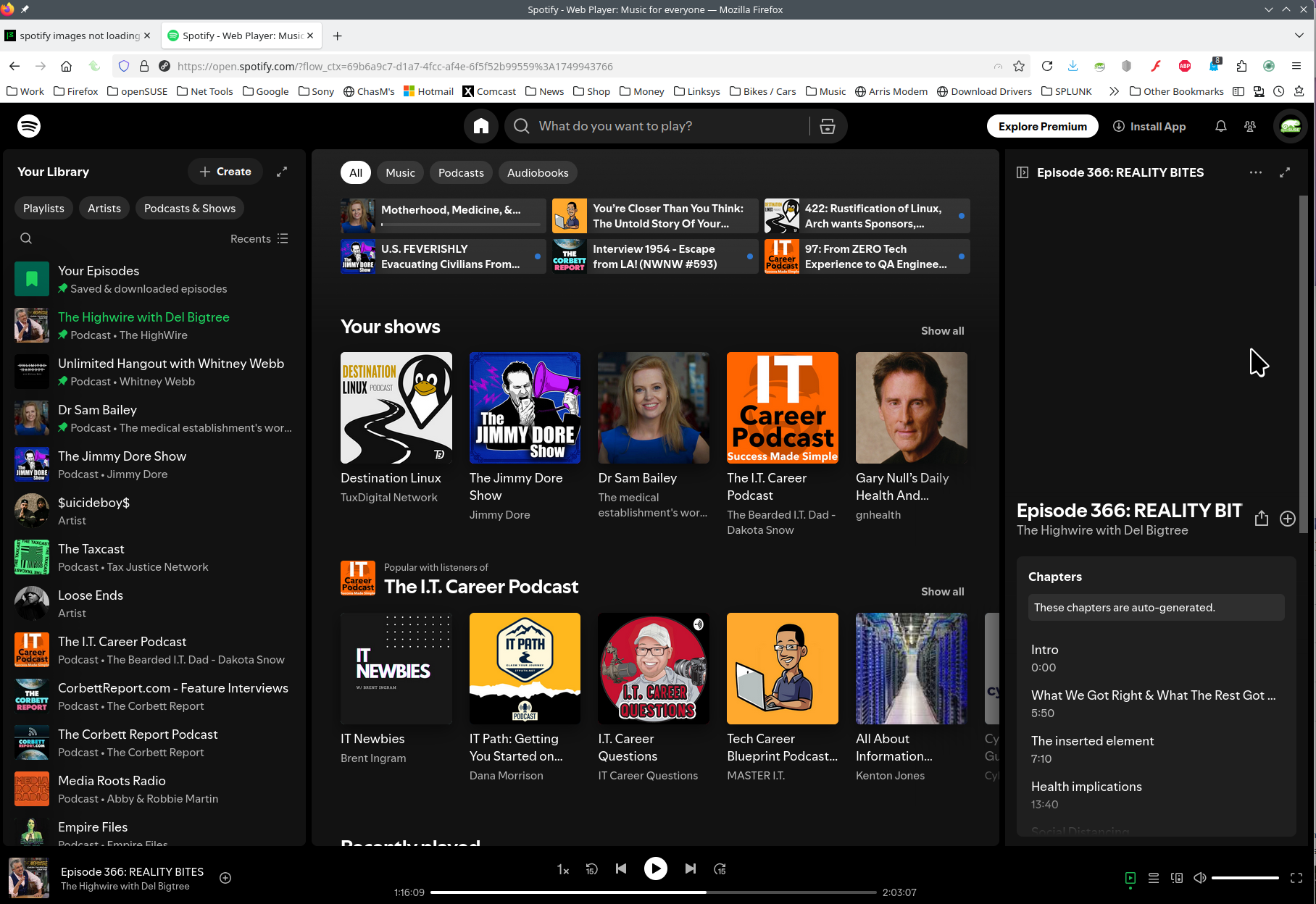Enter full screen player mode

tap(1296, 878)
